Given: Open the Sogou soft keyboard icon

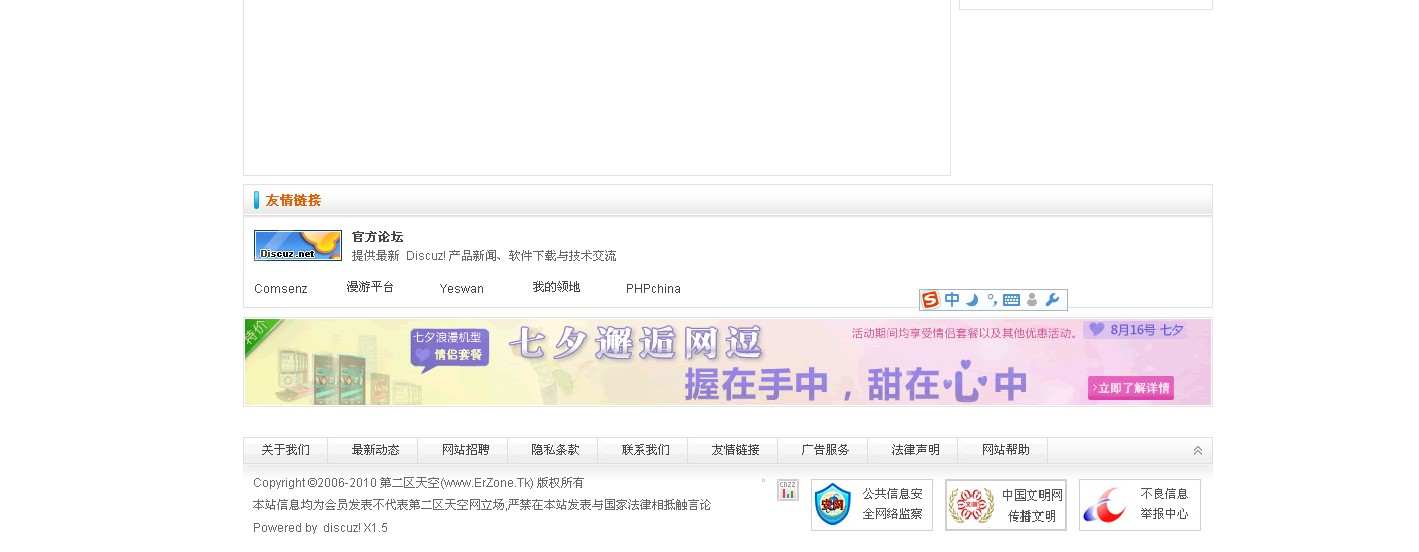Looking at the screenshot, I should (1011, 300).
